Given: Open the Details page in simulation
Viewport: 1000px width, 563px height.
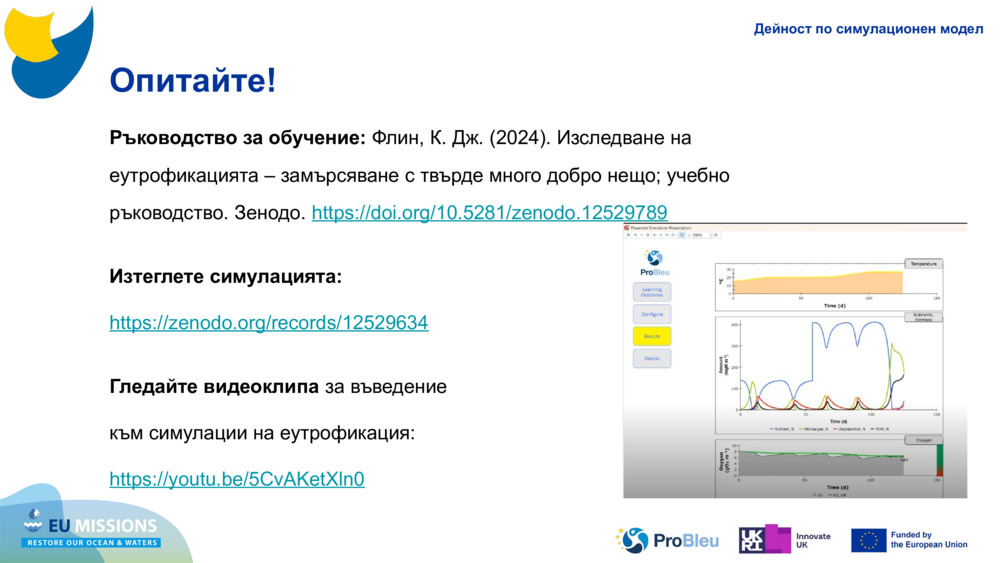Looking at the screenshot, I should [652, 358].
